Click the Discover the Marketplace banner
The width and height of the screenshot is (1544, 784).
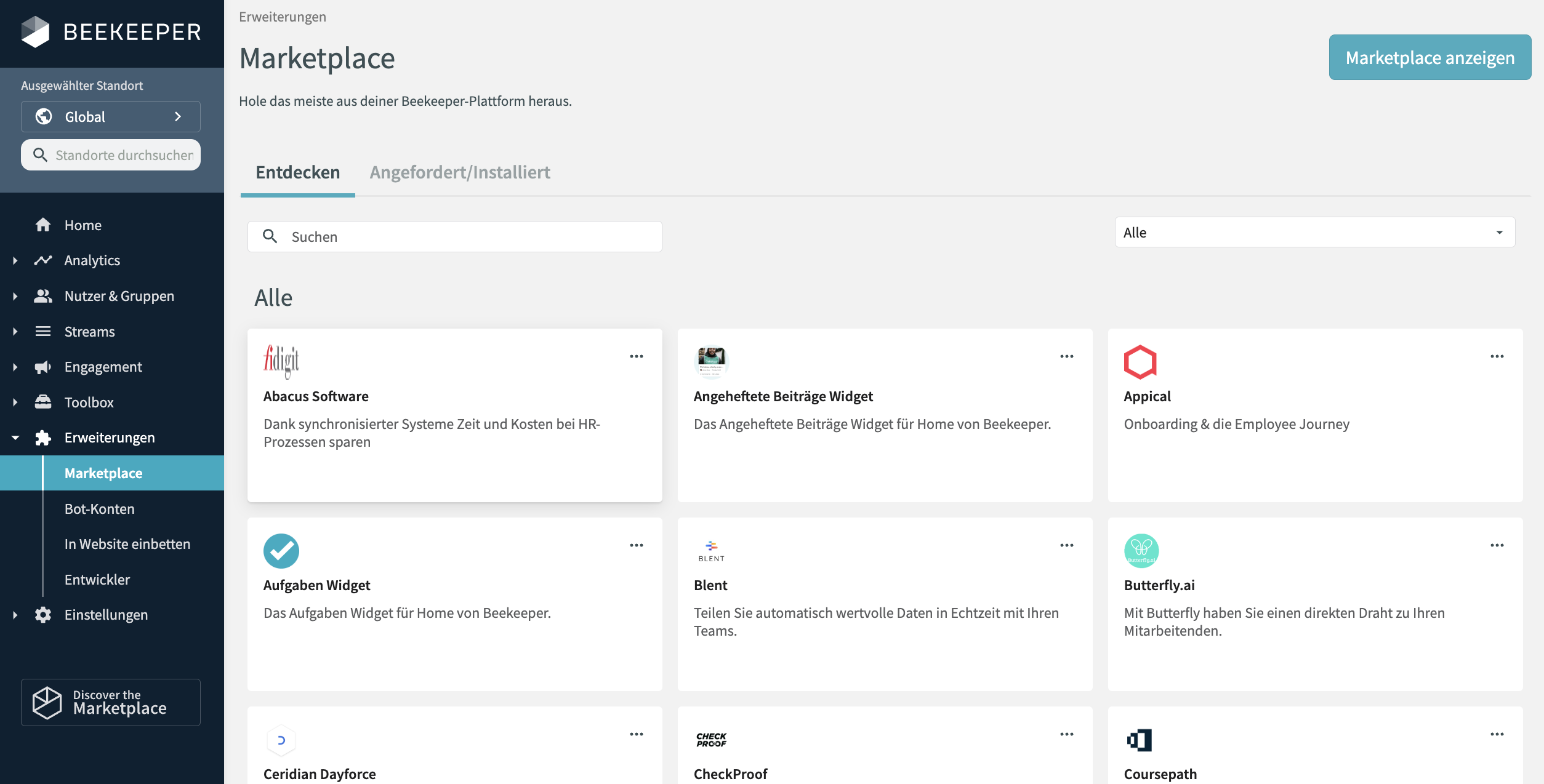click(111, 702)
